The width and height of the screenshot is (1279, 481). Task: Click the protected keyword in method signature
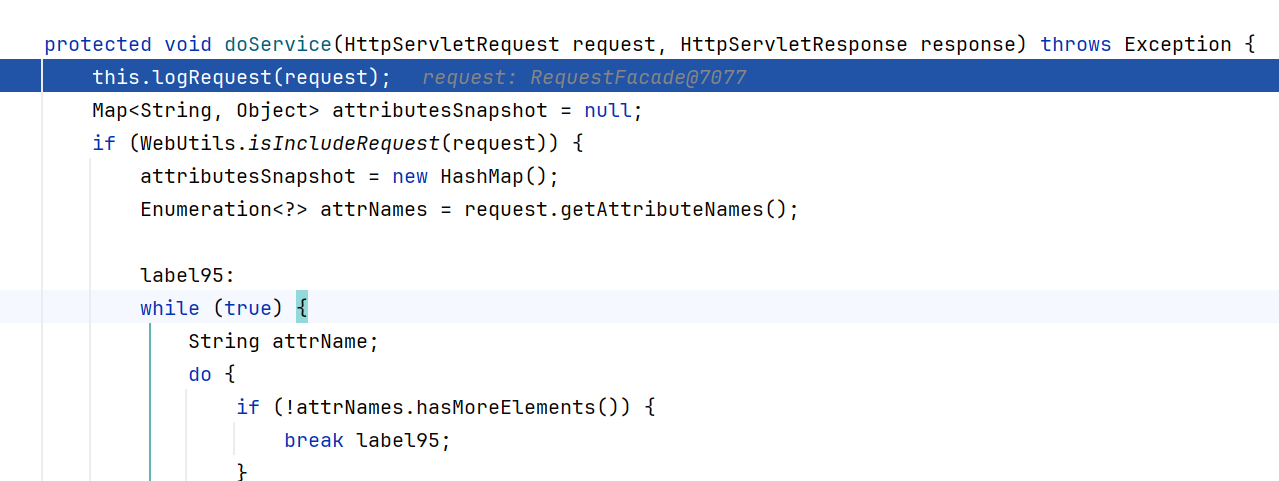tap(98, 44)
